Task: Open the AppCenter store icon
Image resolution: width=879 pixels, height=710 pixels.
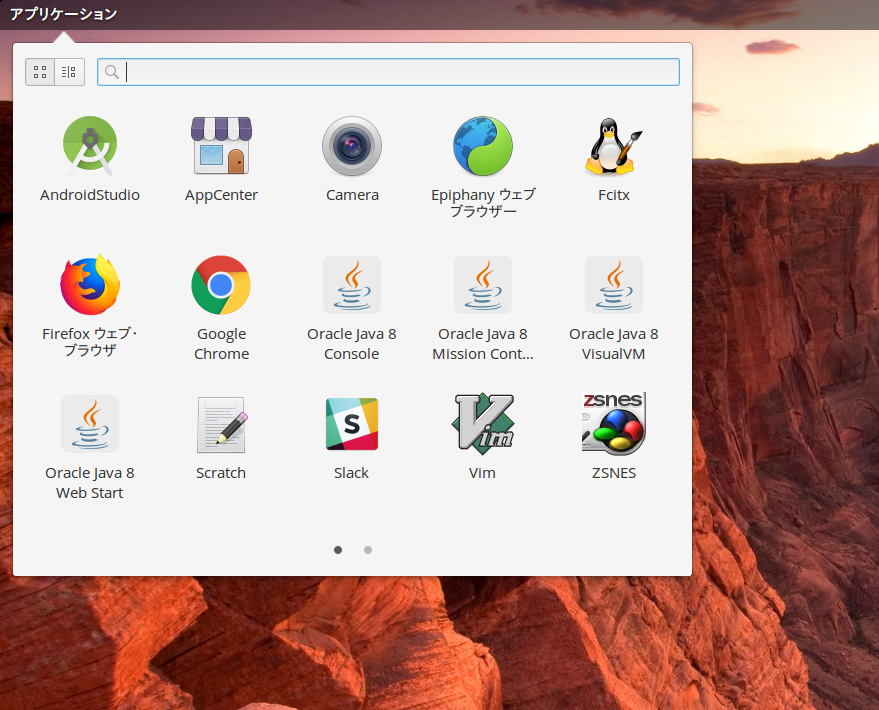Action: (x=221, y=146)
